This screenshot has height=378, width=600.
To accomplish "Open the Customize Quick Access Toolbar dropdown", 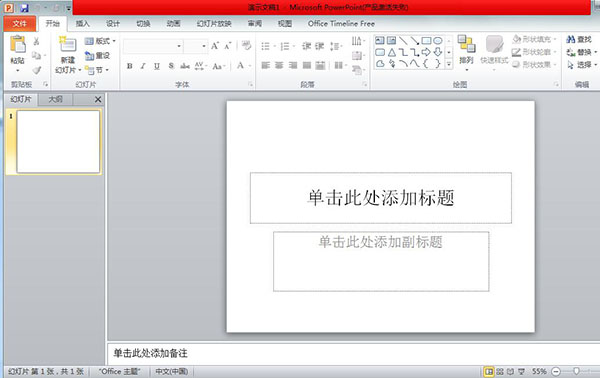I will (68, 8).
